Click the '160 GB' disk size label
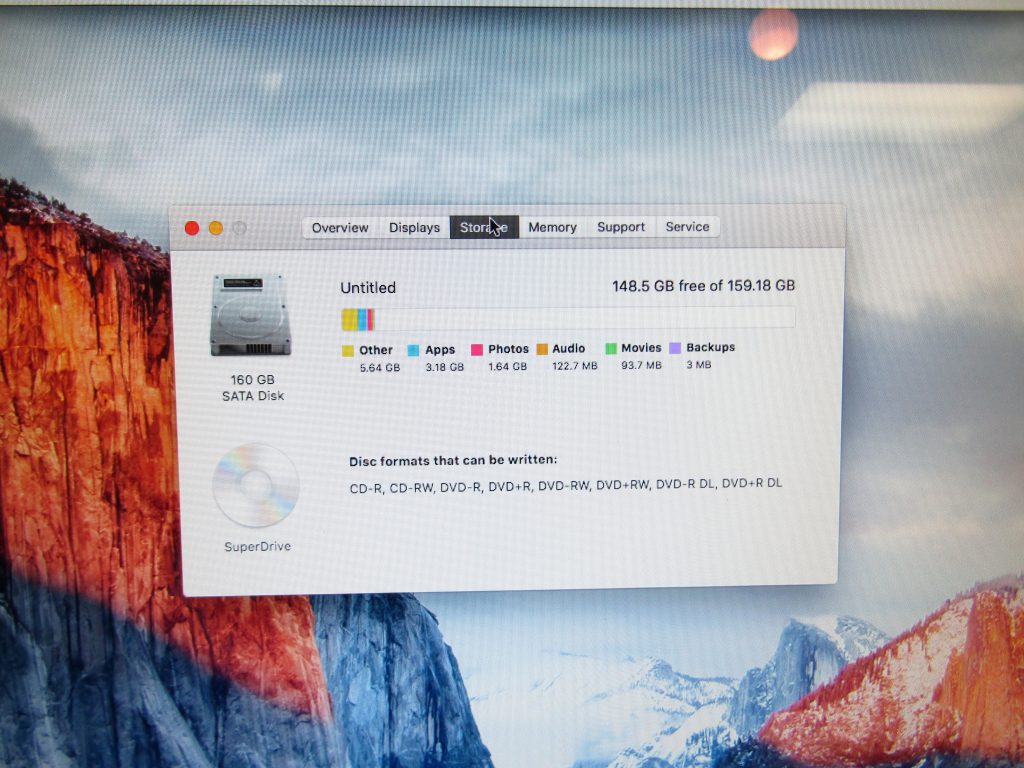Viewport: 1024px width, 768px height. pyautogui.click(x=253, y=379)
